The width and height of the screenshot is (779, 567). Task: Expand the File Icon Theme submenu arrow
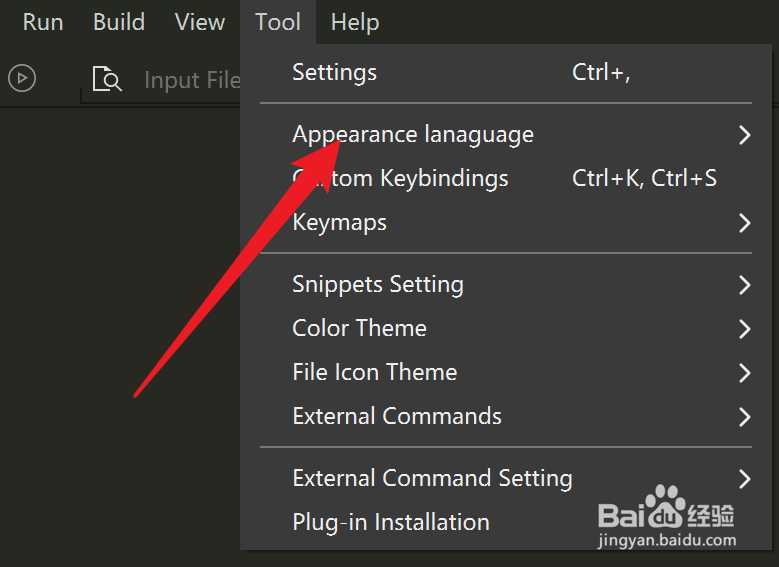tap(743, 372)
